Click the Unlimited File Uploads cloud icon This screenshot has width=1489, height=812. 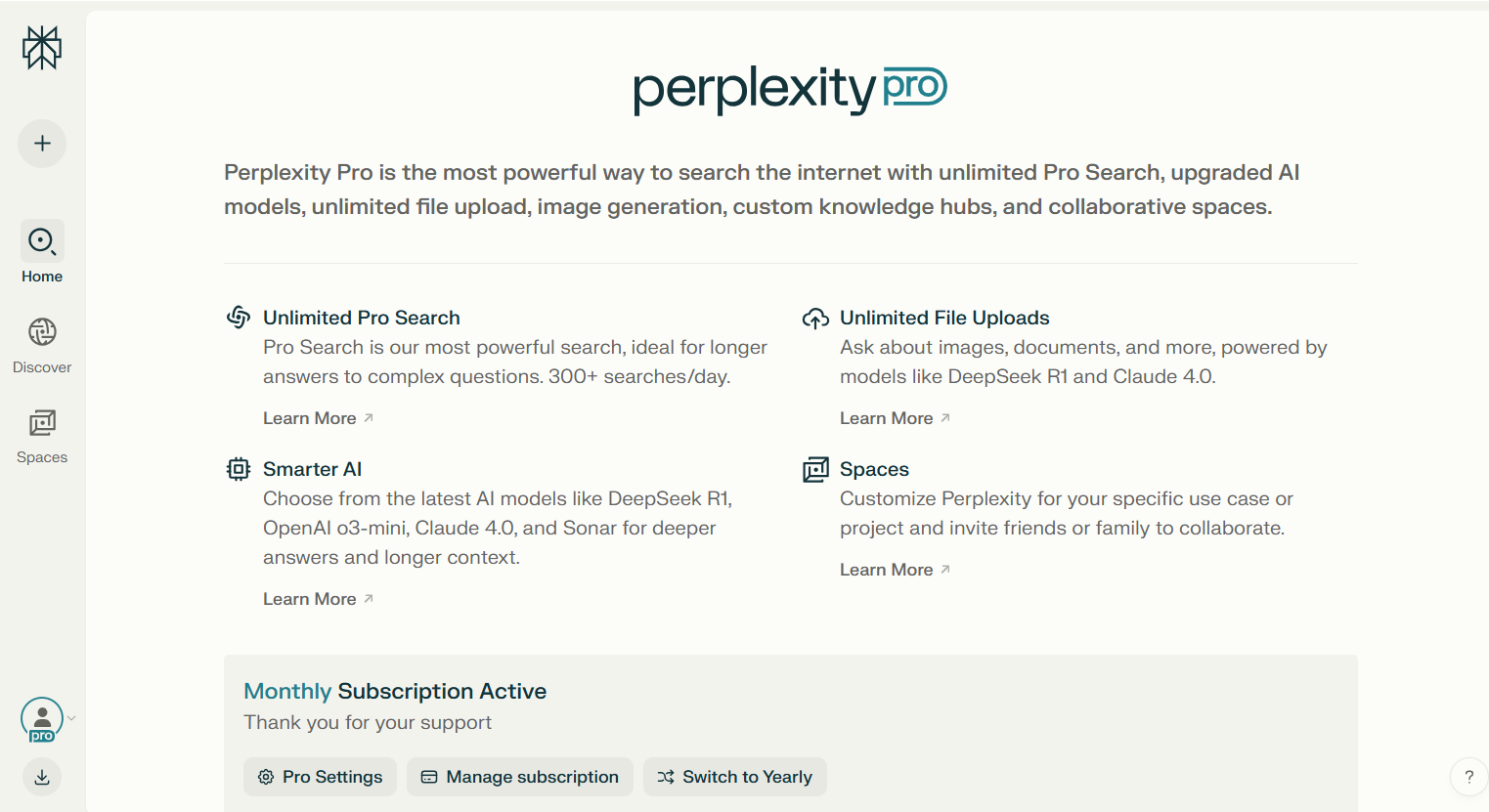815,319
